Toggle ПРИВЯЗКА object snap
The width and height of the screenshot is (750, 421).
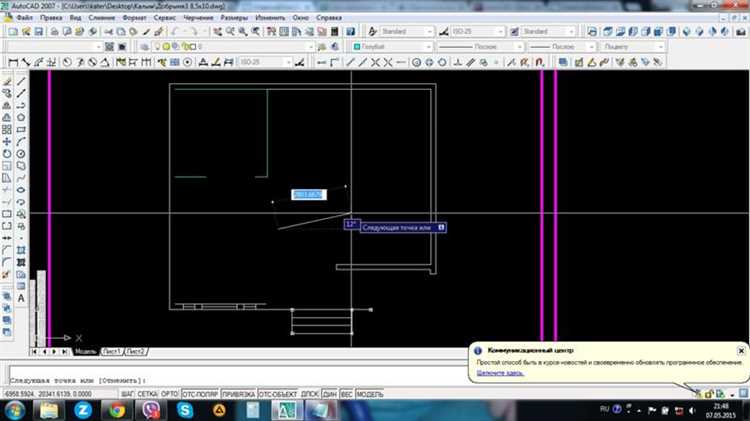[238, 395]
